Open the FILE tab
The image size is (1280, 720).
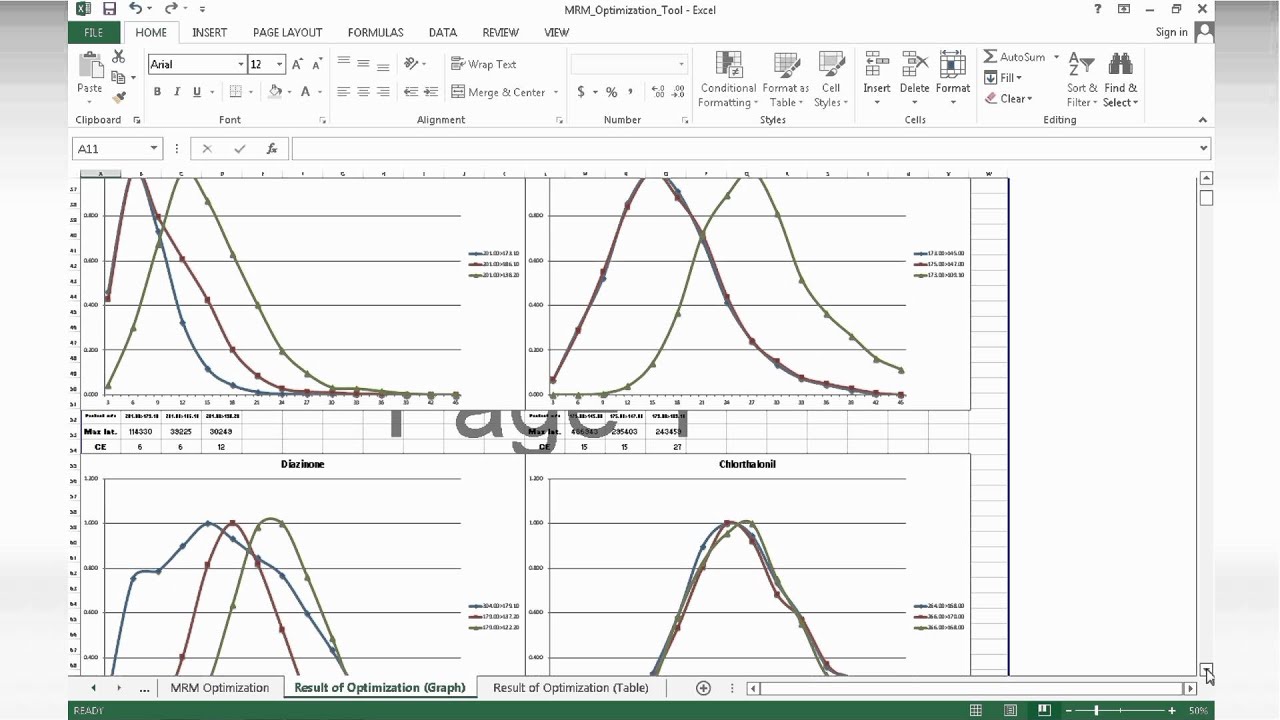coord(93,32)
